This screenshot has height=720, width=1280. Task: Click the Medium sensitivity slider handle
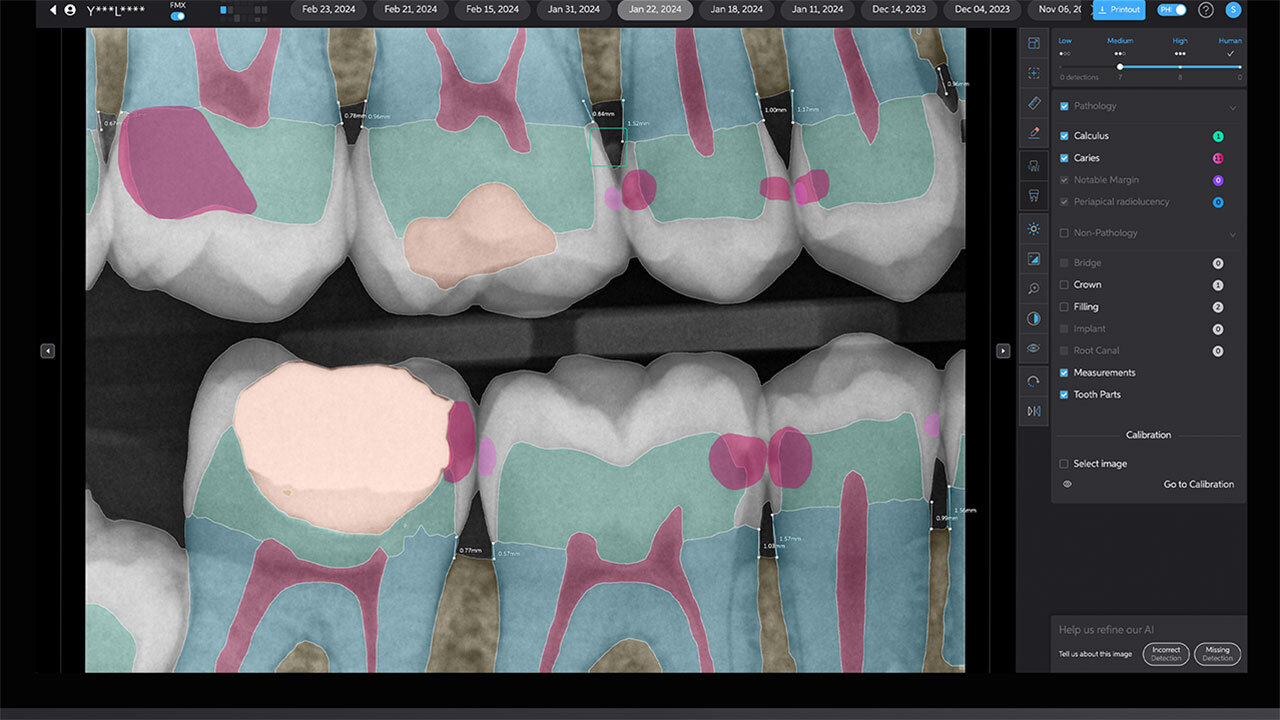click(1120, 67)
